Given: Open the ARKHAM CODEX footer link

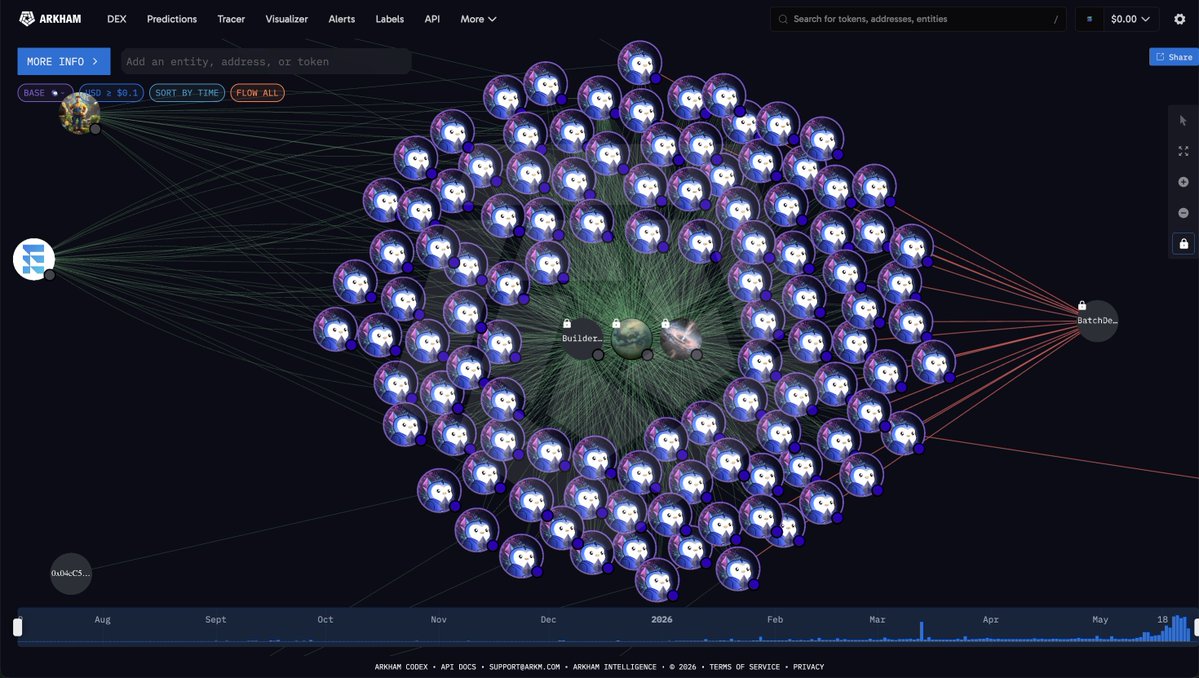Looking at the screenshot, I should click(x=401, y=667).
